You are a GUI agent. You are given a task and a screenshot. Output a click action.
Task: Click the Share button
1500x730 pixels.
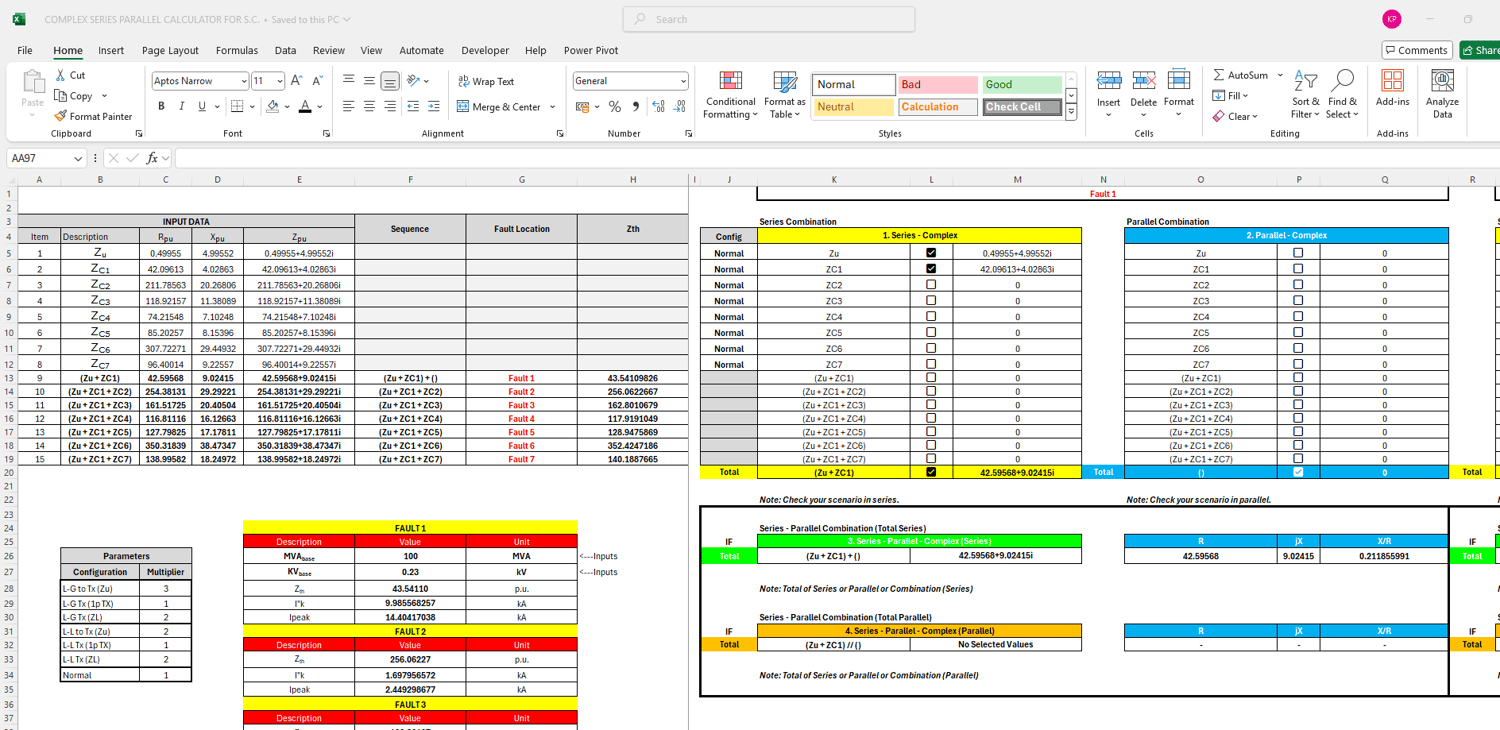[x=1480, y=50]
